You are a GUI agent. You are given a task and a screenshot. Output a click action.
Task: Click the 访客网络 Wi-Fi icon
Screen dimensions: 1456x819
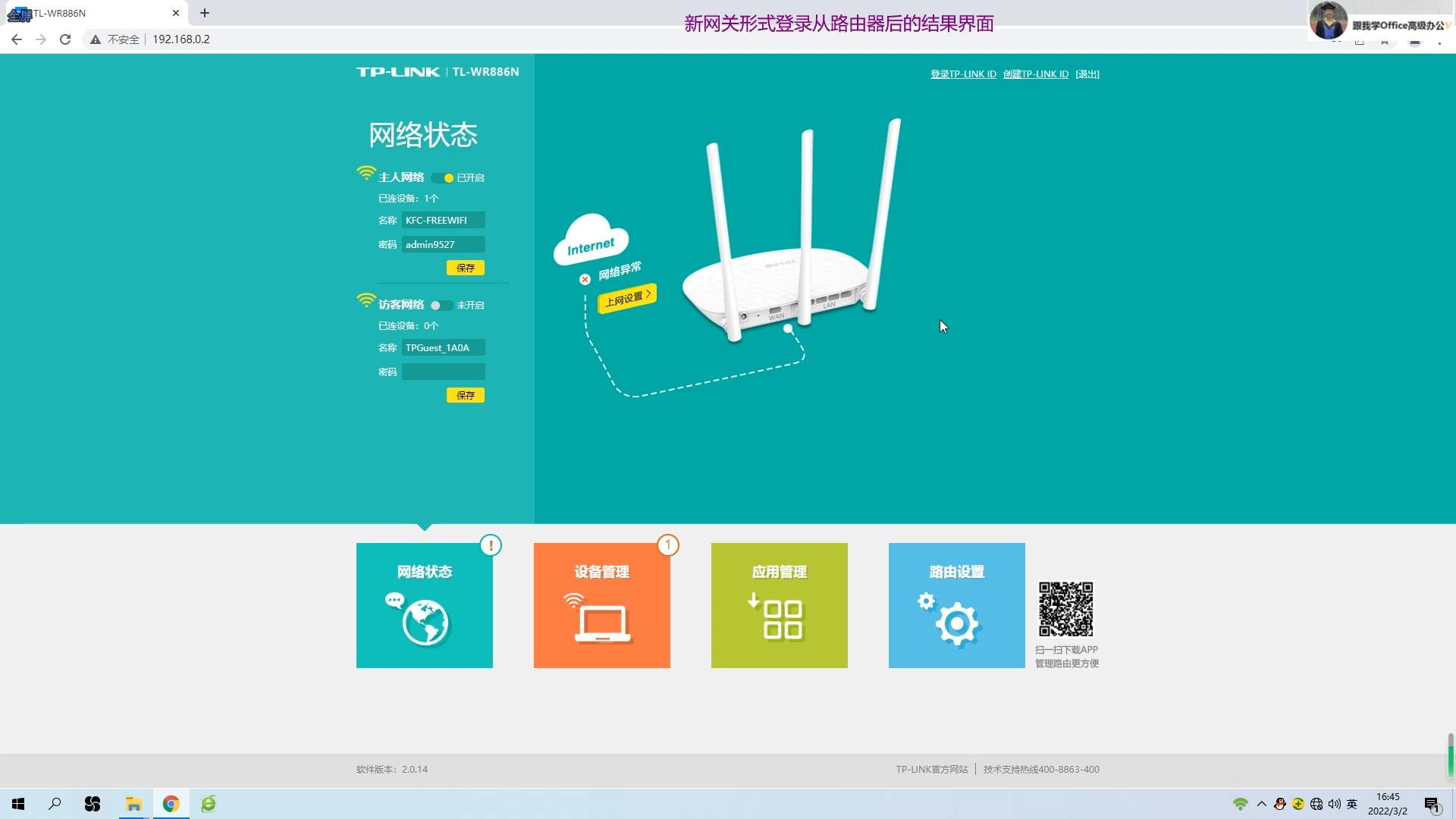[x=365, y=300]
